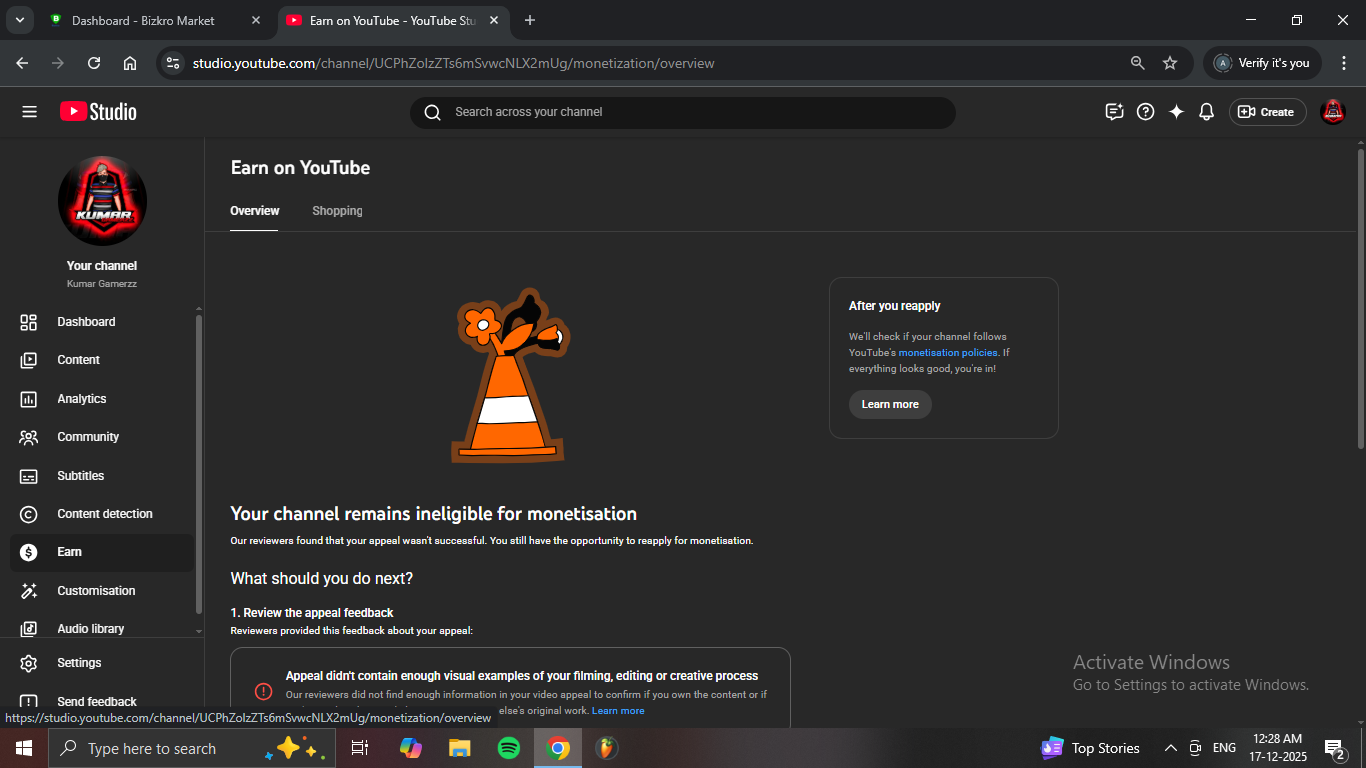Switch to the Shopping tab
This screenshot has height=768, width=1366.
click(337, 211)
